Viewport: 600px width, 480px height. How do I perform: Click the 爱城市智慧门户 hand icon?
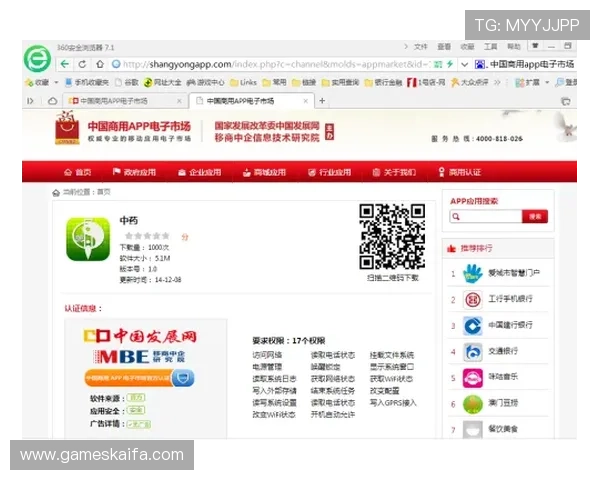coord(473,273)
